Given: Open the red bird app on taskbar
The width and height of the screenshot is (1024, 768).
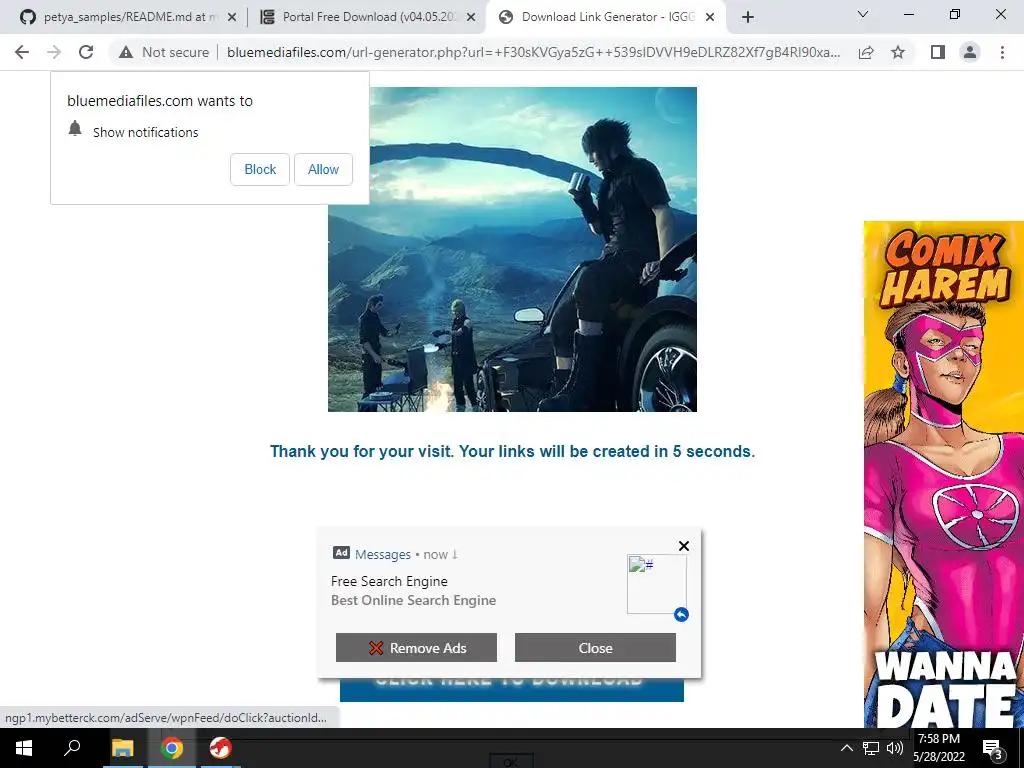Looking at the screenshot, I should point(220,748).
